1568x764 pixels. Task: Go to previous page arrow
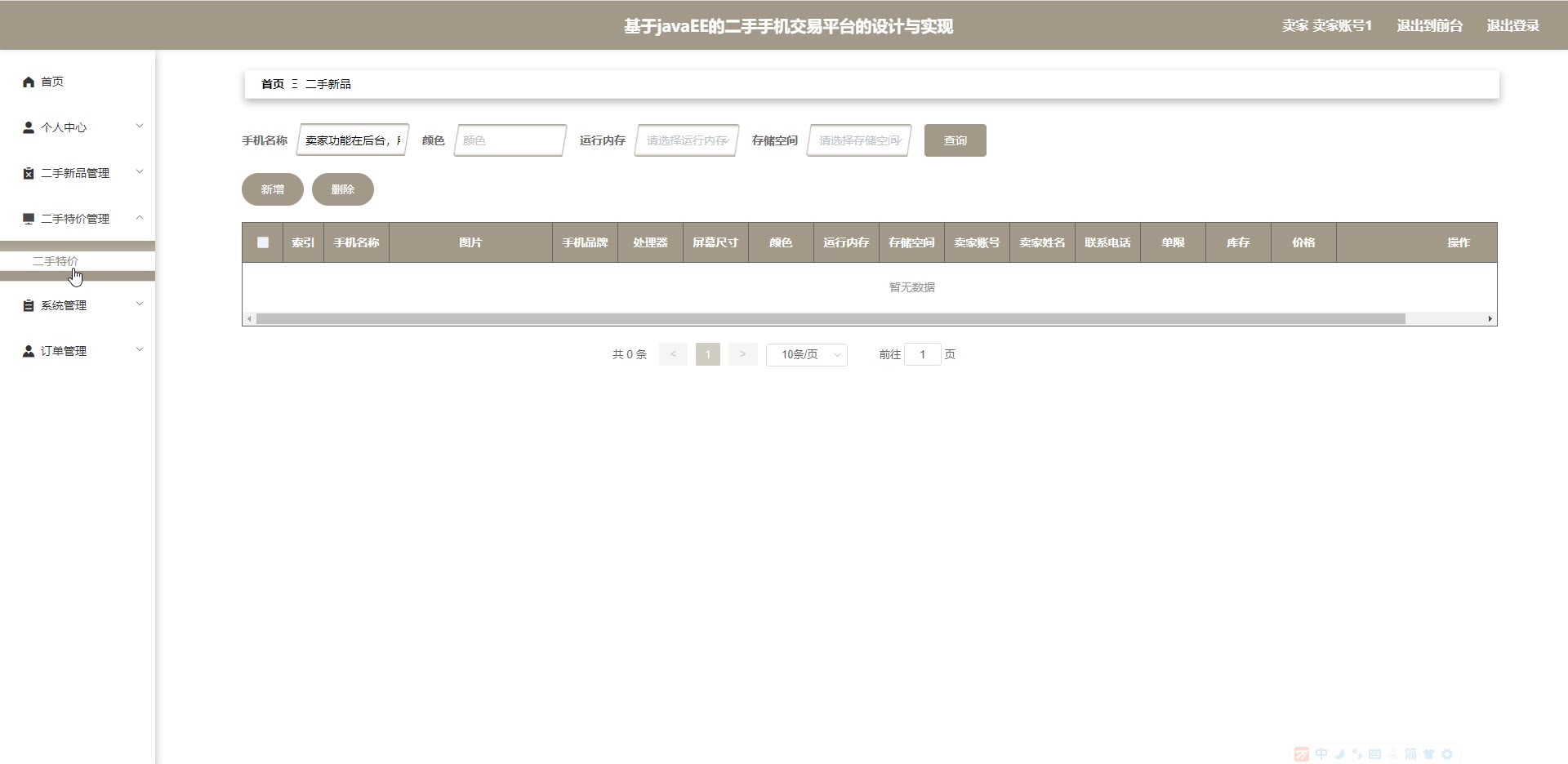(x=673, y=354)
